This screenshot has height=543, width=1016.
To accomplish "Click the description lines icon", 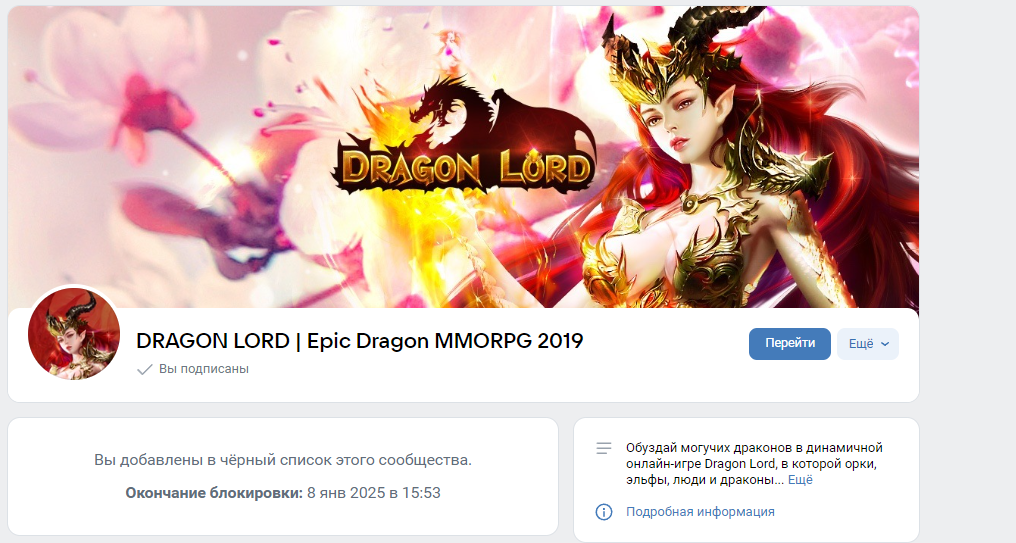I will click(604, 448).
